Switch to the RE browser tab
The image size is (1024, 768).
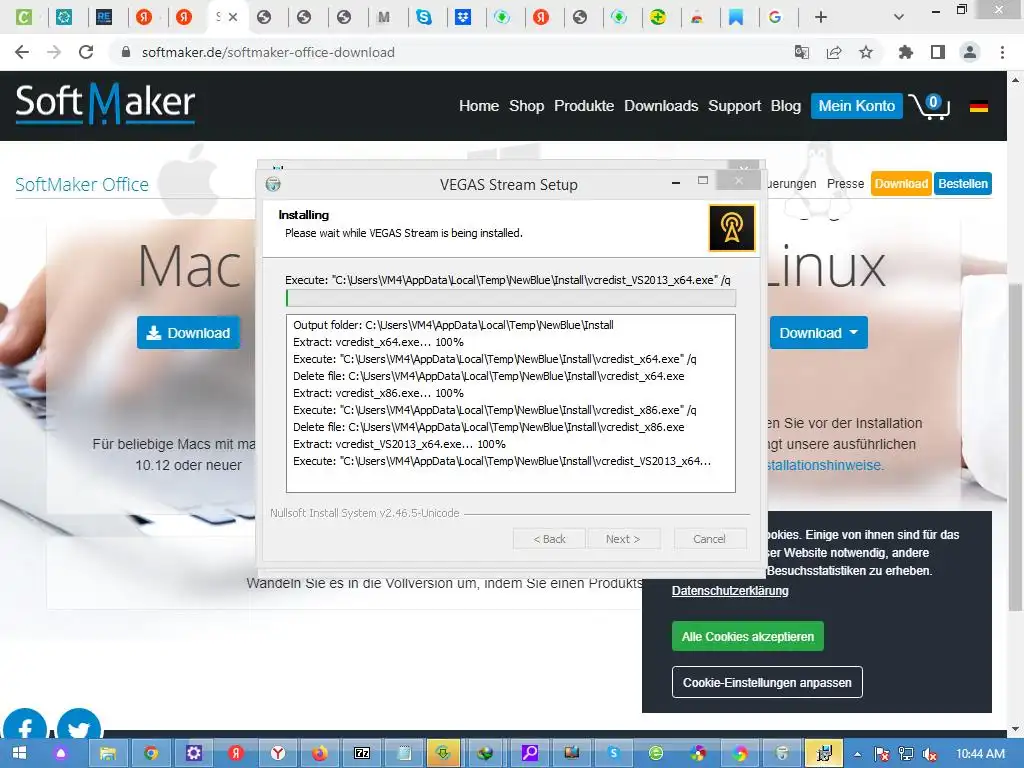pos(104,17)
